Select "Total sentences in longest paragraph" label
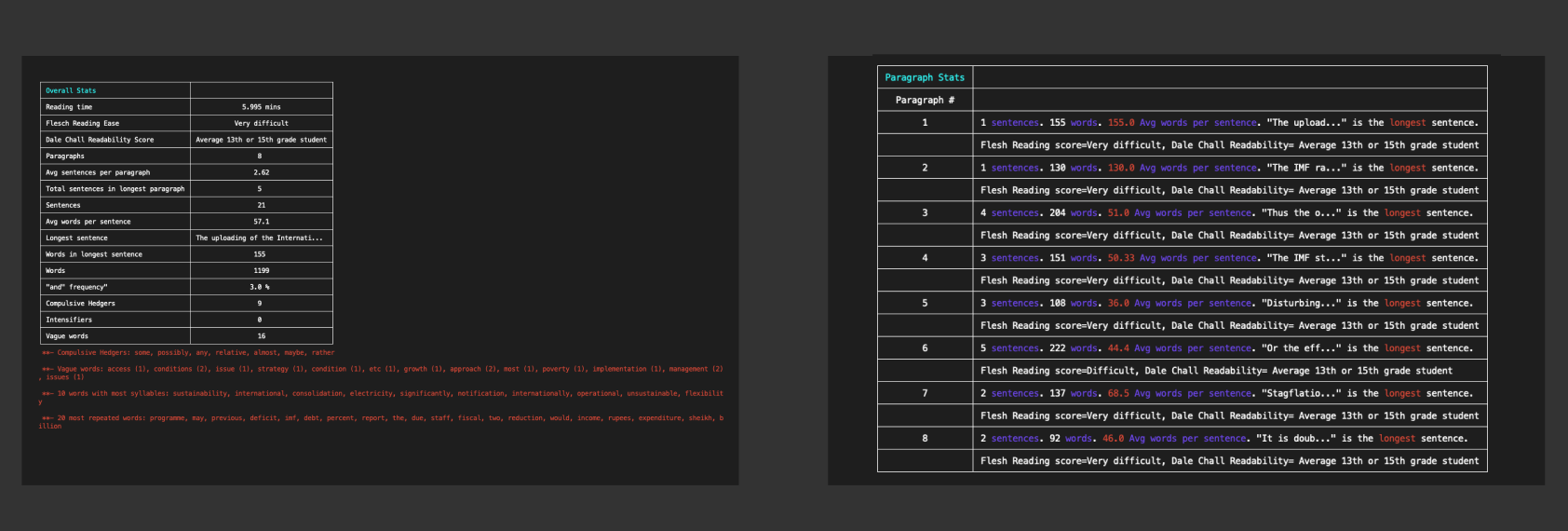This screenshot has height=531, width=1568. (115, 189)
